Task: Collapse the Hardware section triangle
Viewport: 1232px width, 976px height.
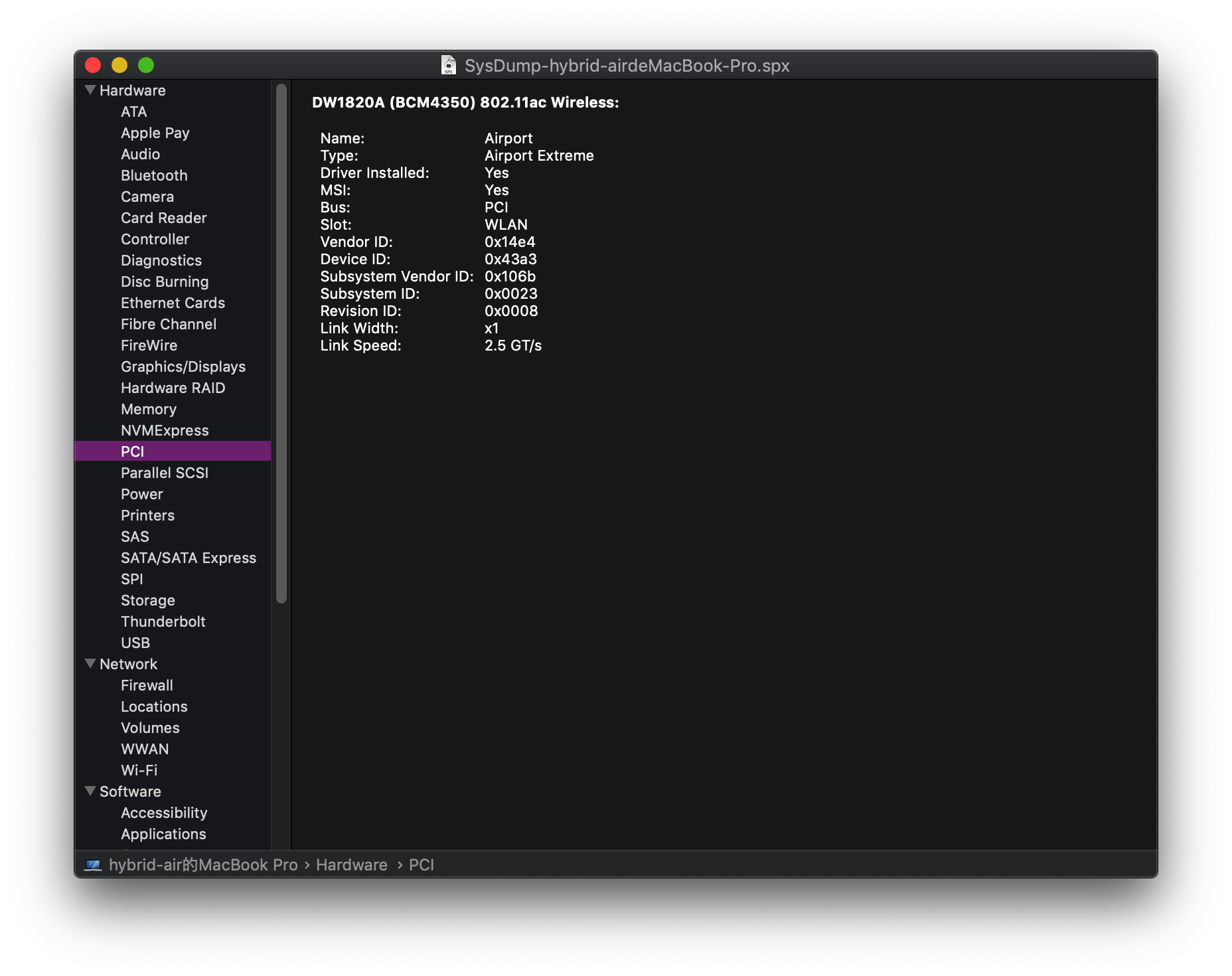Action: 90,90
